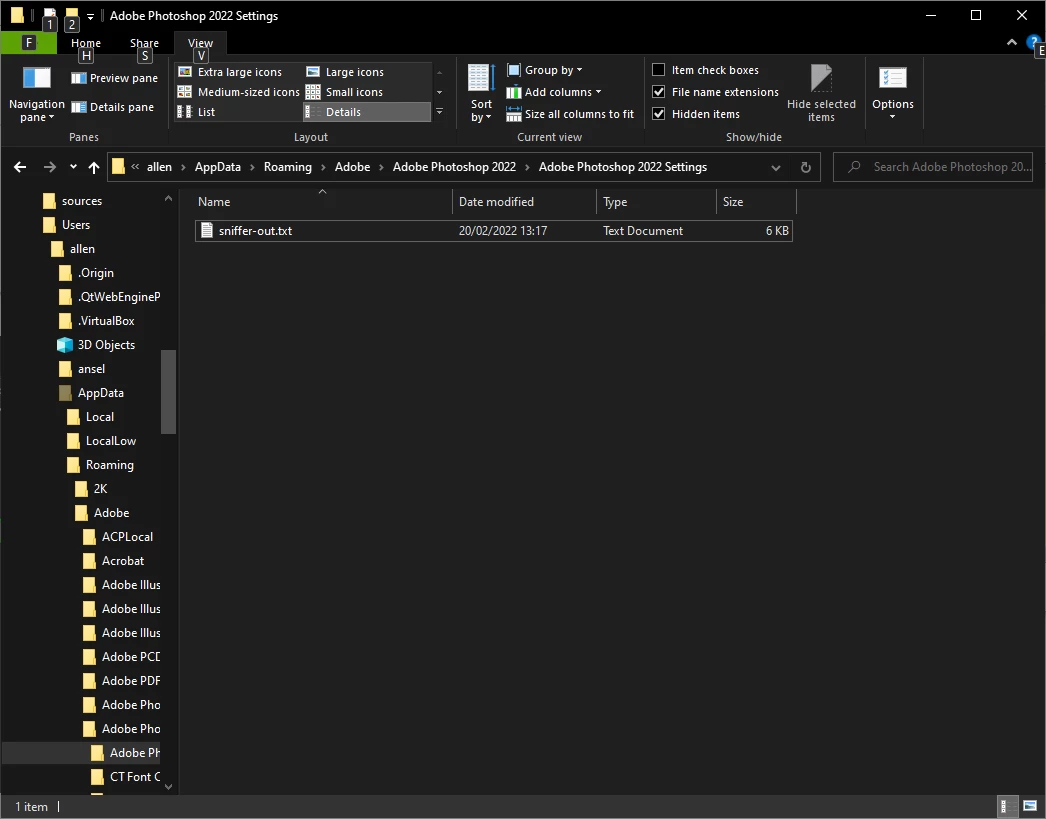
Task: Toggle the Preview pane
Action: click(x=114, y=78)
